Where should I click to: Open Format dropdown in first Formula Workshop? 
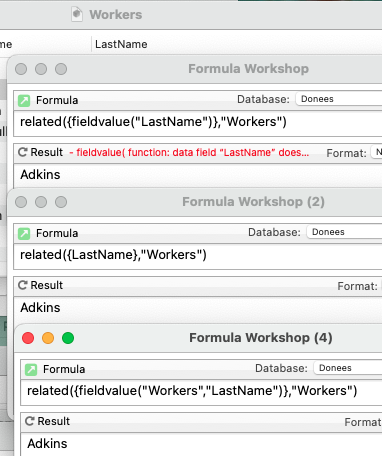tap(377, 152)
